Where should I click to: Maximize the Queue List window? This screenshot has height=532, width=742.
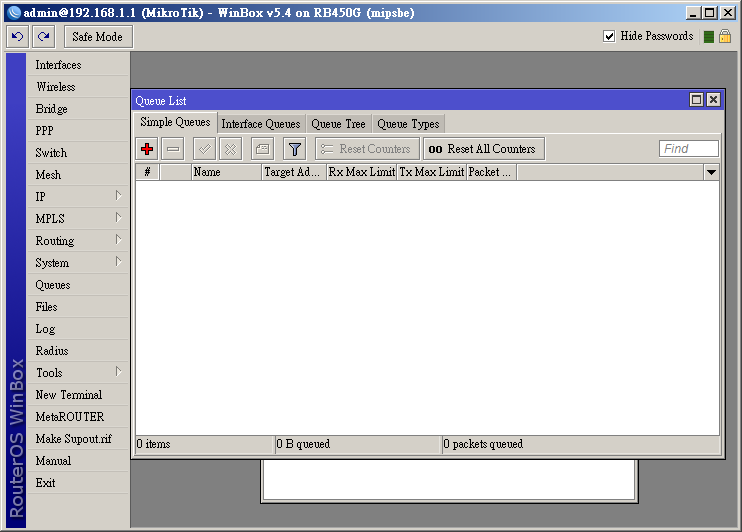pos(696,99)
